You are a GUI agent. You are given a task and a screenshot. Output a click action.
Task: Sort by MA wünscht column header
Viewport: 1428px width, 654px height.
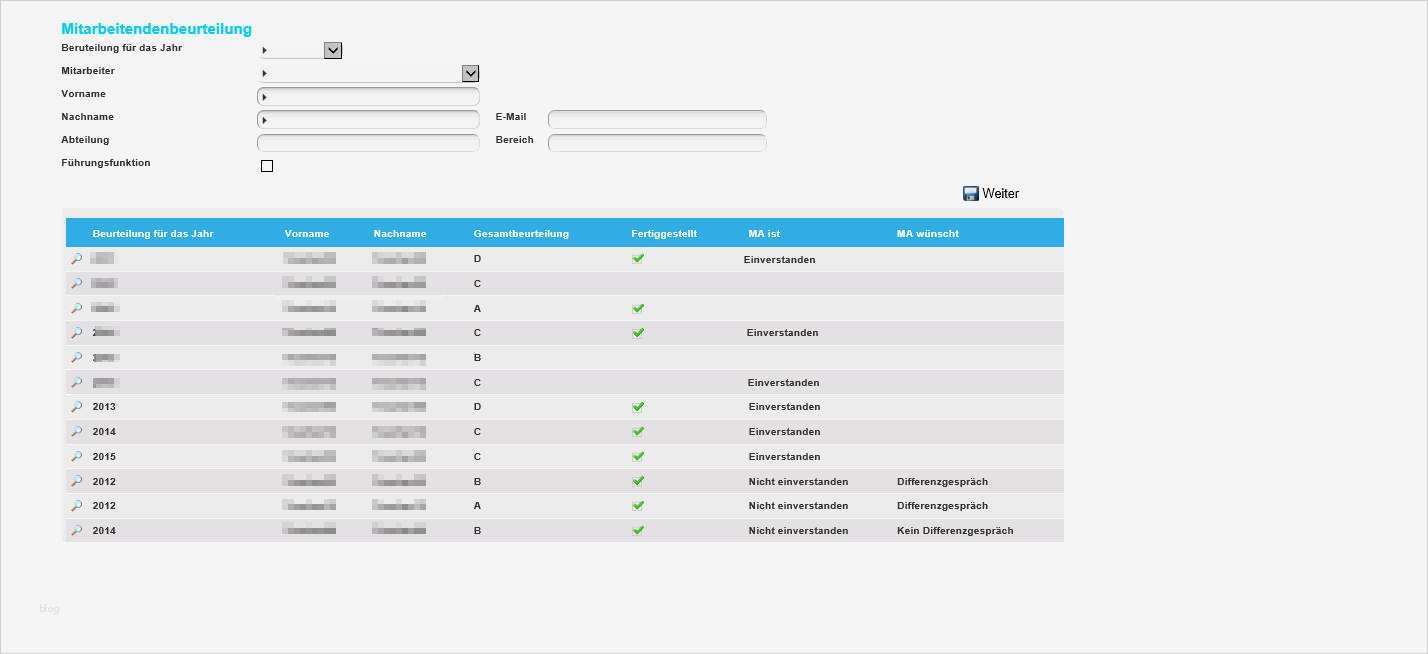[928, 234]
